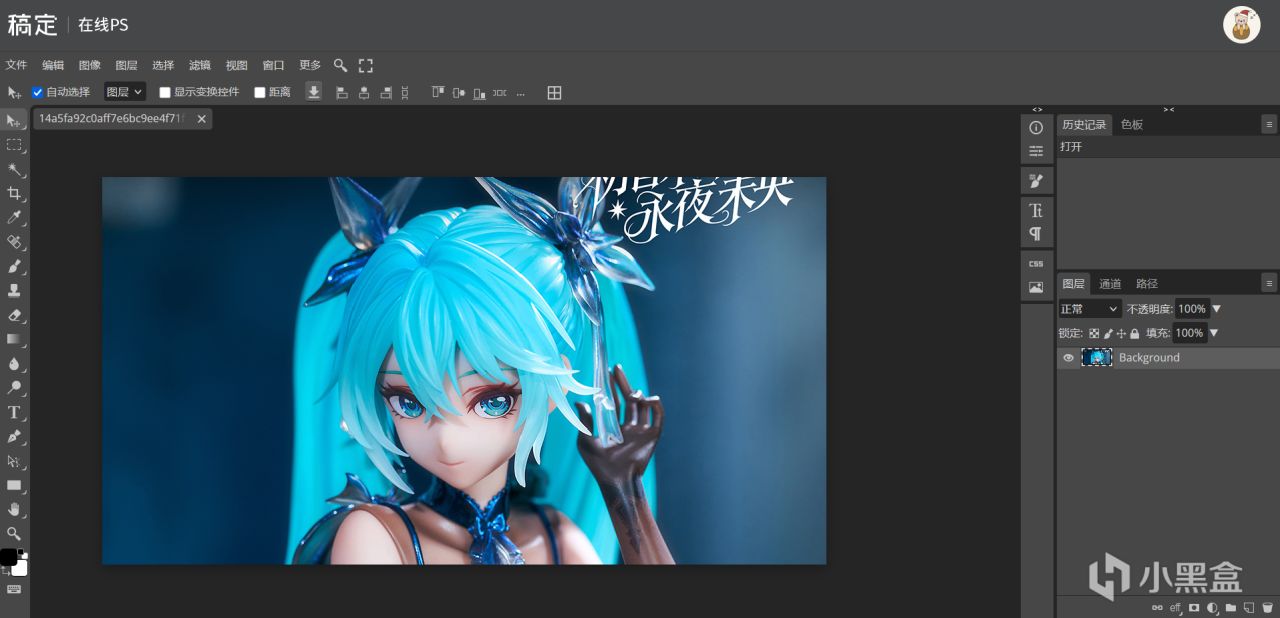Open the Character (Tt) panel icon
Screen dimensions: 1280x618
point(1036,211)
